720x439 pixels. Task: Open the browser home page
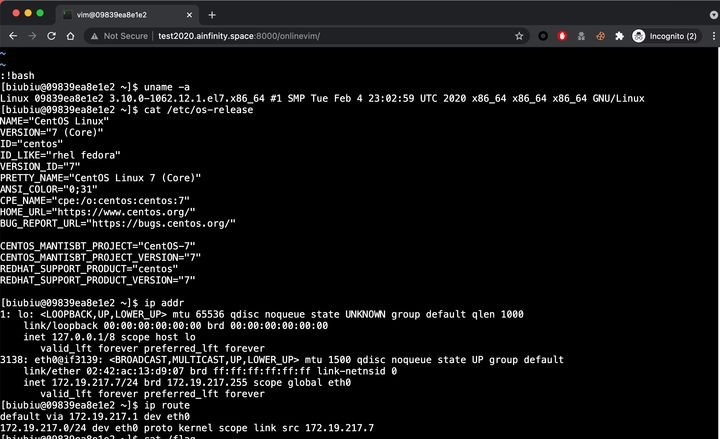tap(70, 36)
